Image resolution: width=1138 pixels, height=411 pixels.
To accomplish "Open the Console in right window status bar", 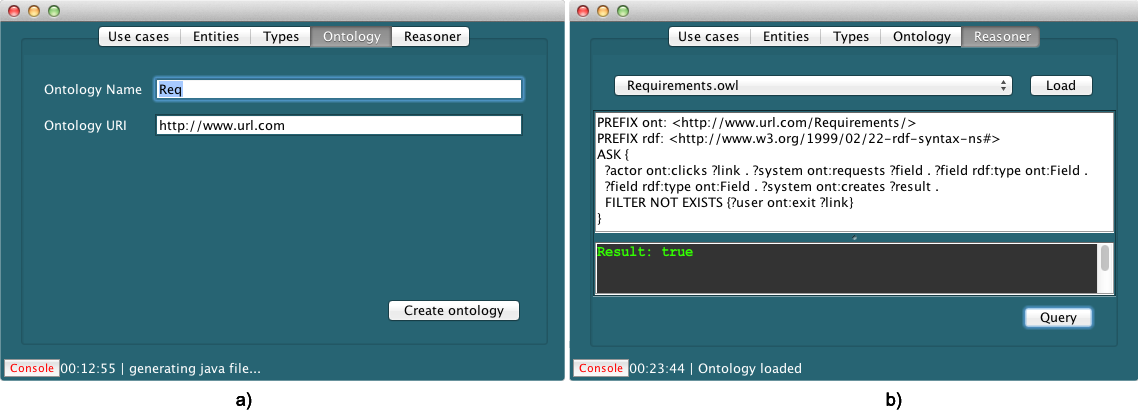I will (601, 368).
